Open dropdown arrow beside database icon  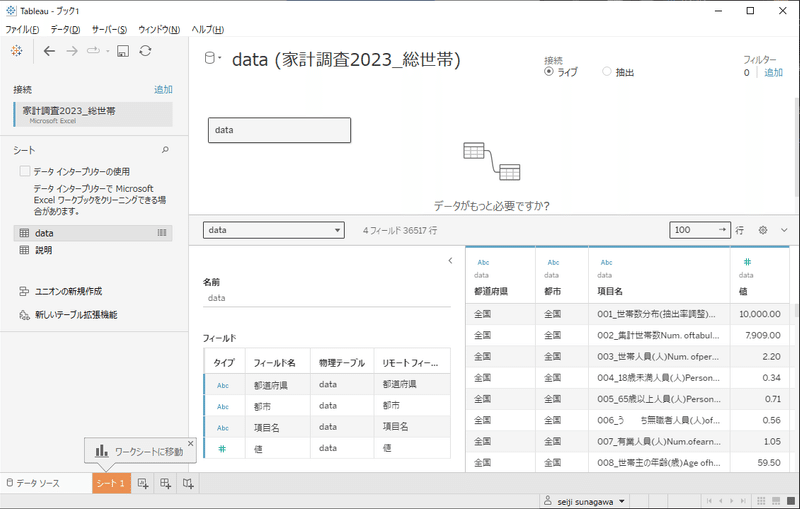[220, 58]
